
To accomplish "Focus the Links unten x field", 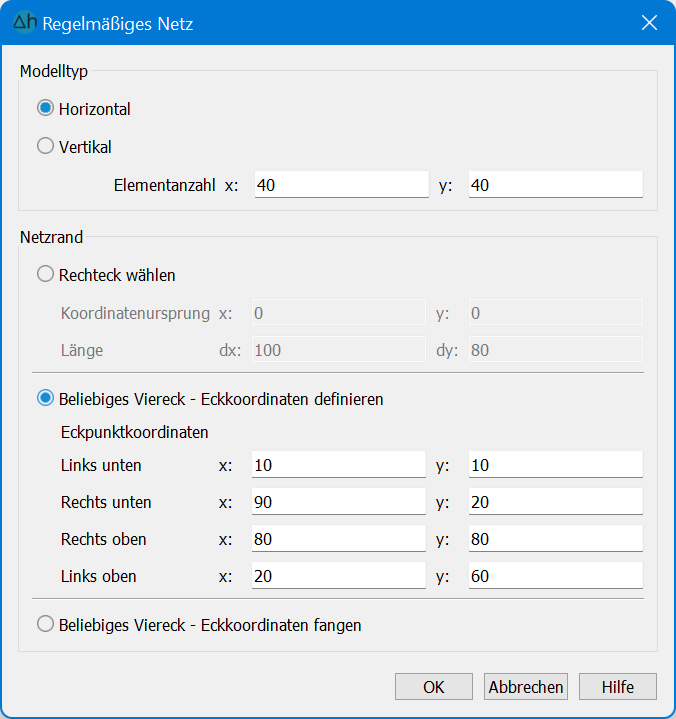I will (x=338, y=465).
